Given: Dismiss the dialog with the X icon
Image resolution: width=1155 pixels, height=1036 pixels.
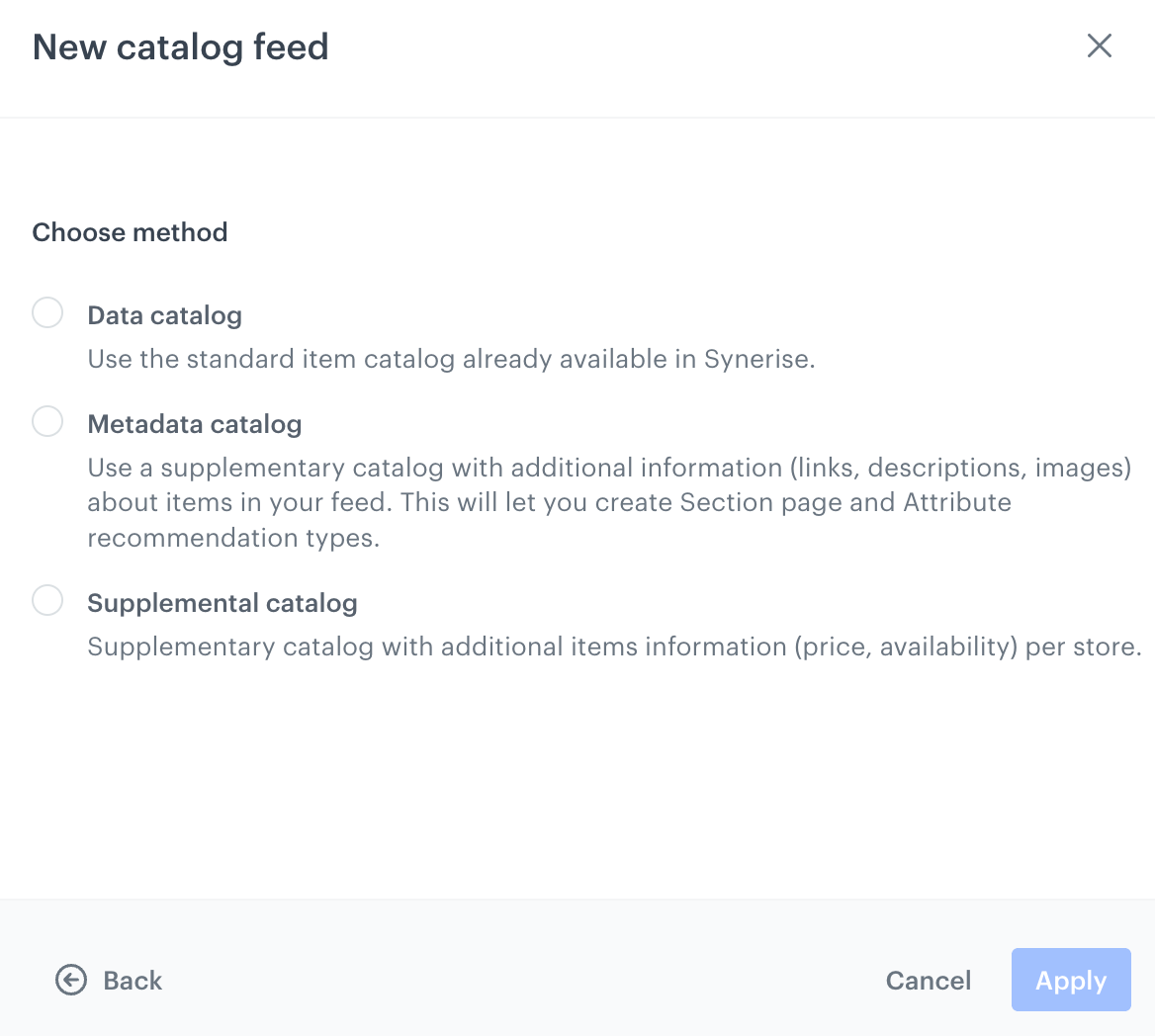Looking at the screenshot, I should pos(1099,45).
